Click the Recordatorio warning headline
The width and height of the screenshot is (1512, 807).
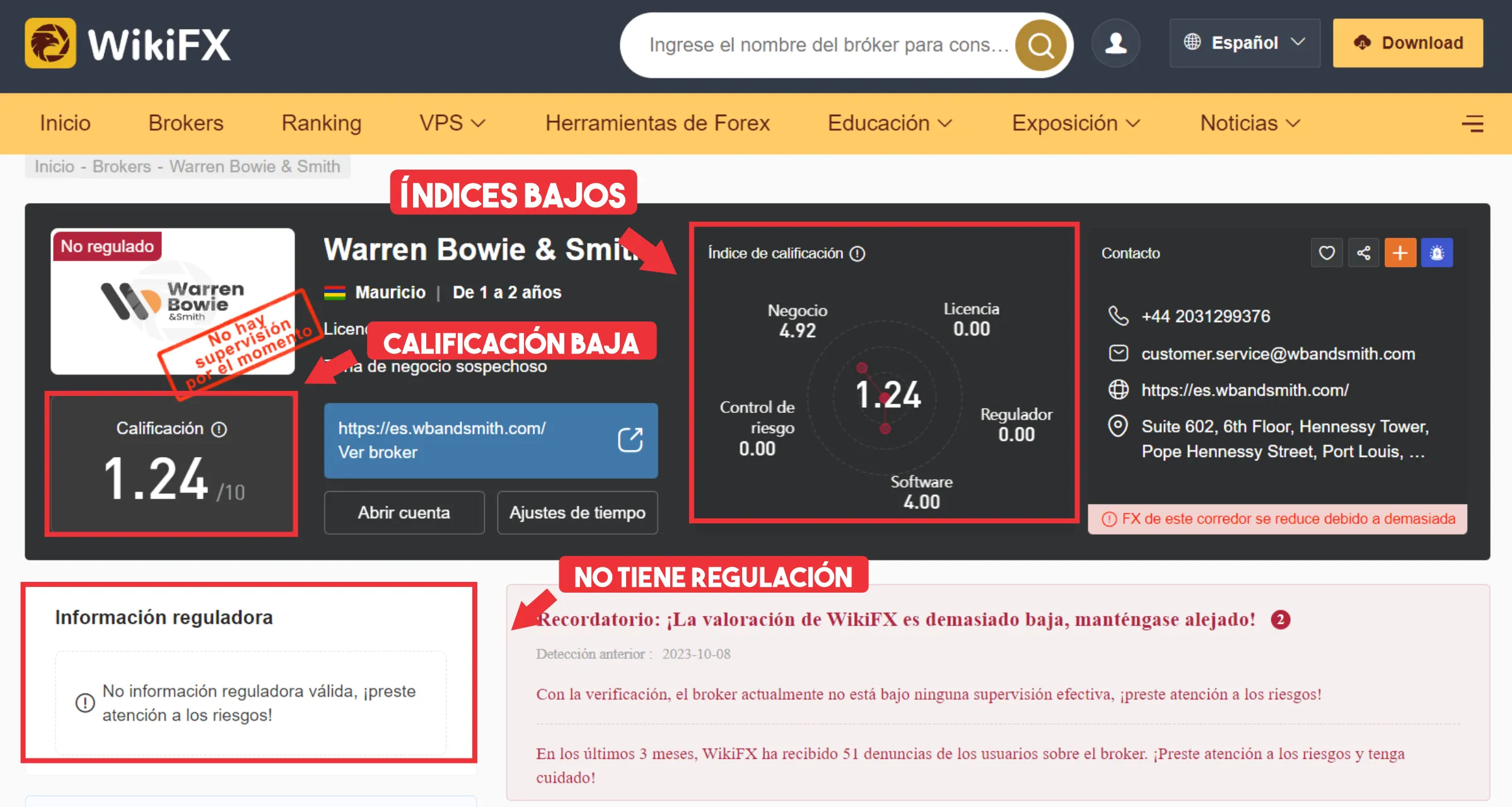coord(895,620)
